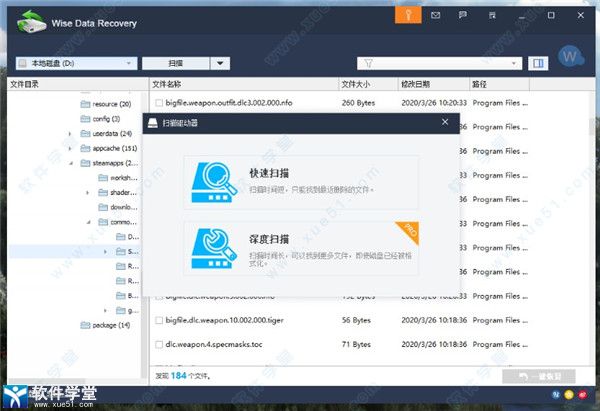The image size is (600, 411).
Task: Click the resource (20) folder icon
Action: point(85,104)
